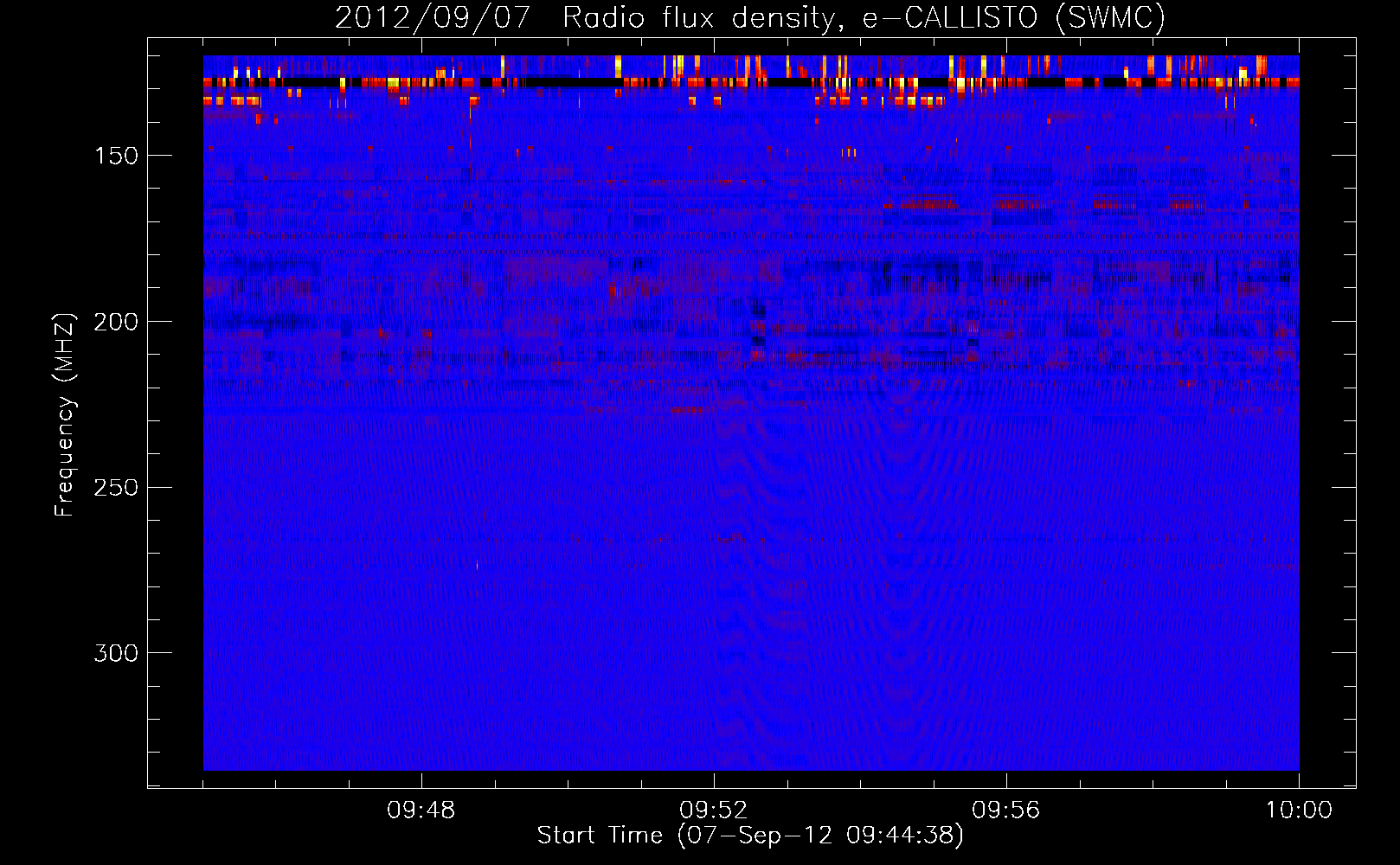
Task: Click the 'Frequency (MHZ)' axis label
Action: (x=65, y=415)
